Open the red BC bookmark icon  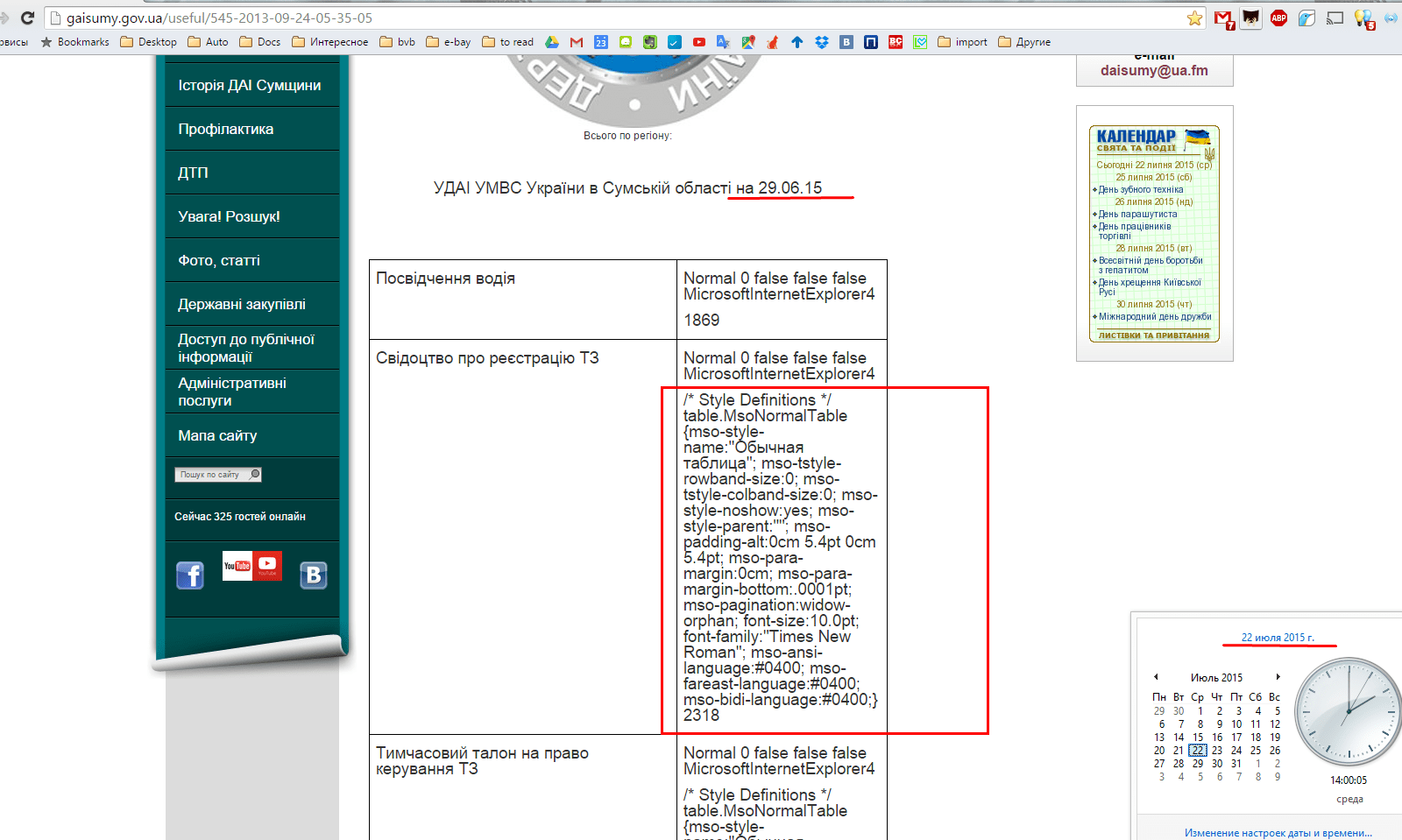(x=896, y=42)
